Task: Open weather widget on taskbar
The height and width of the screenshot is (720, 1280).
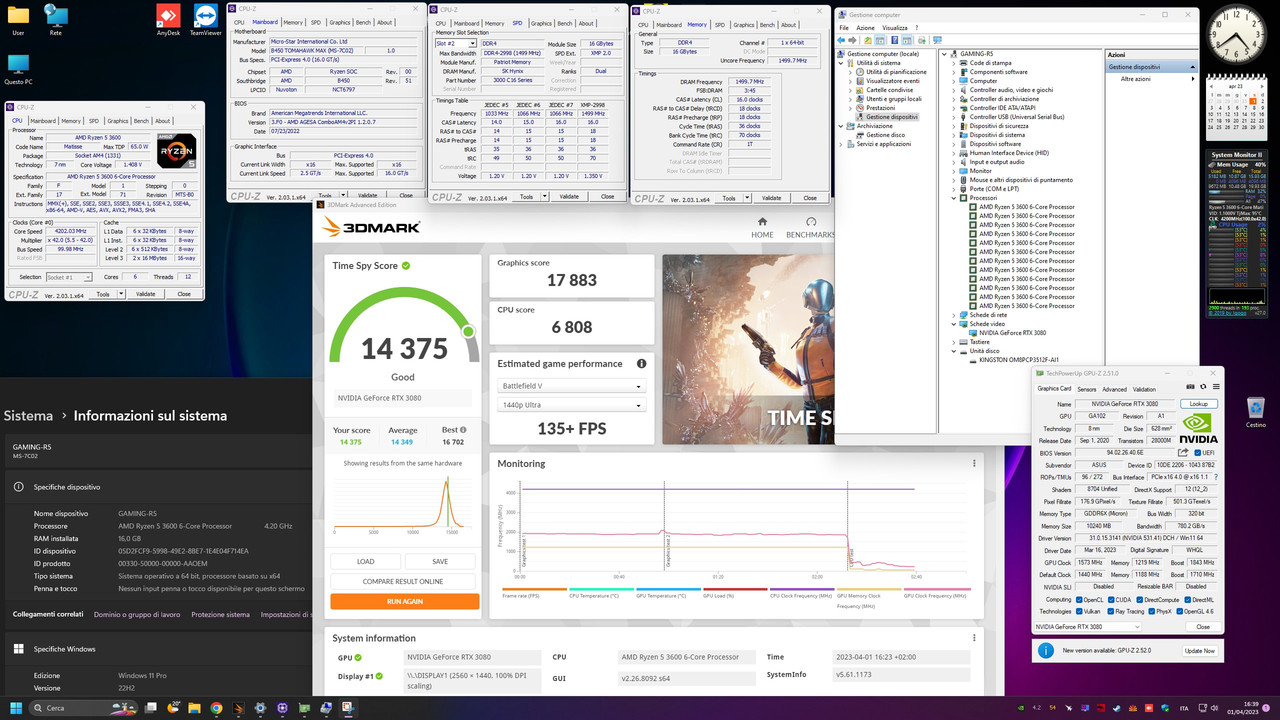Action: [x=173, y=708]
